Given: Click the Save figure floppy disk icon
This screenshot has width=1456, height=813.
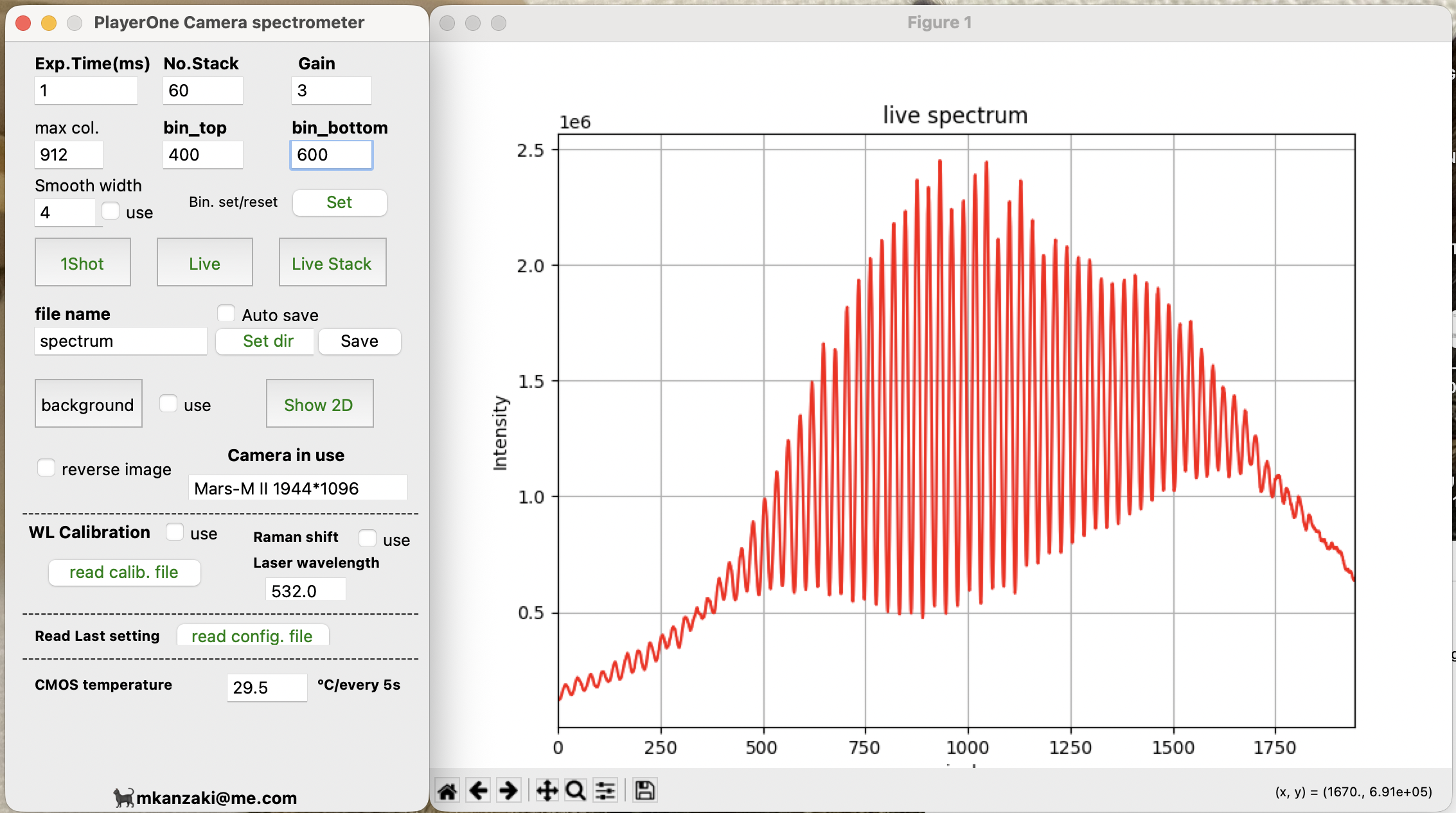Looking at the screenshot, I should click(x=644, y=791).
